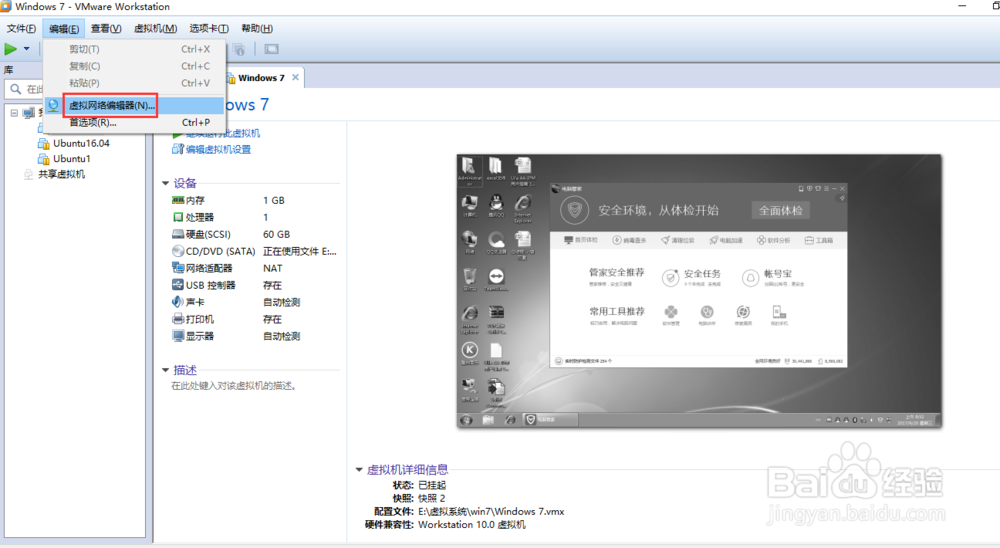Click the 声卡 sound card icon

pyautogui.click(x=178, y=302)
